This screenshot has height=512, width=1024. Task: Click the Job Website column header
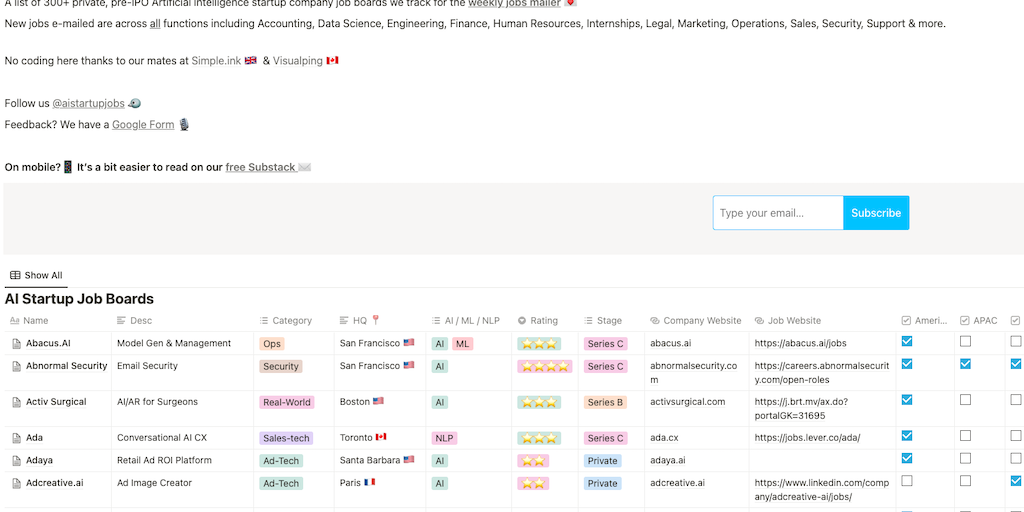[822, 321]
